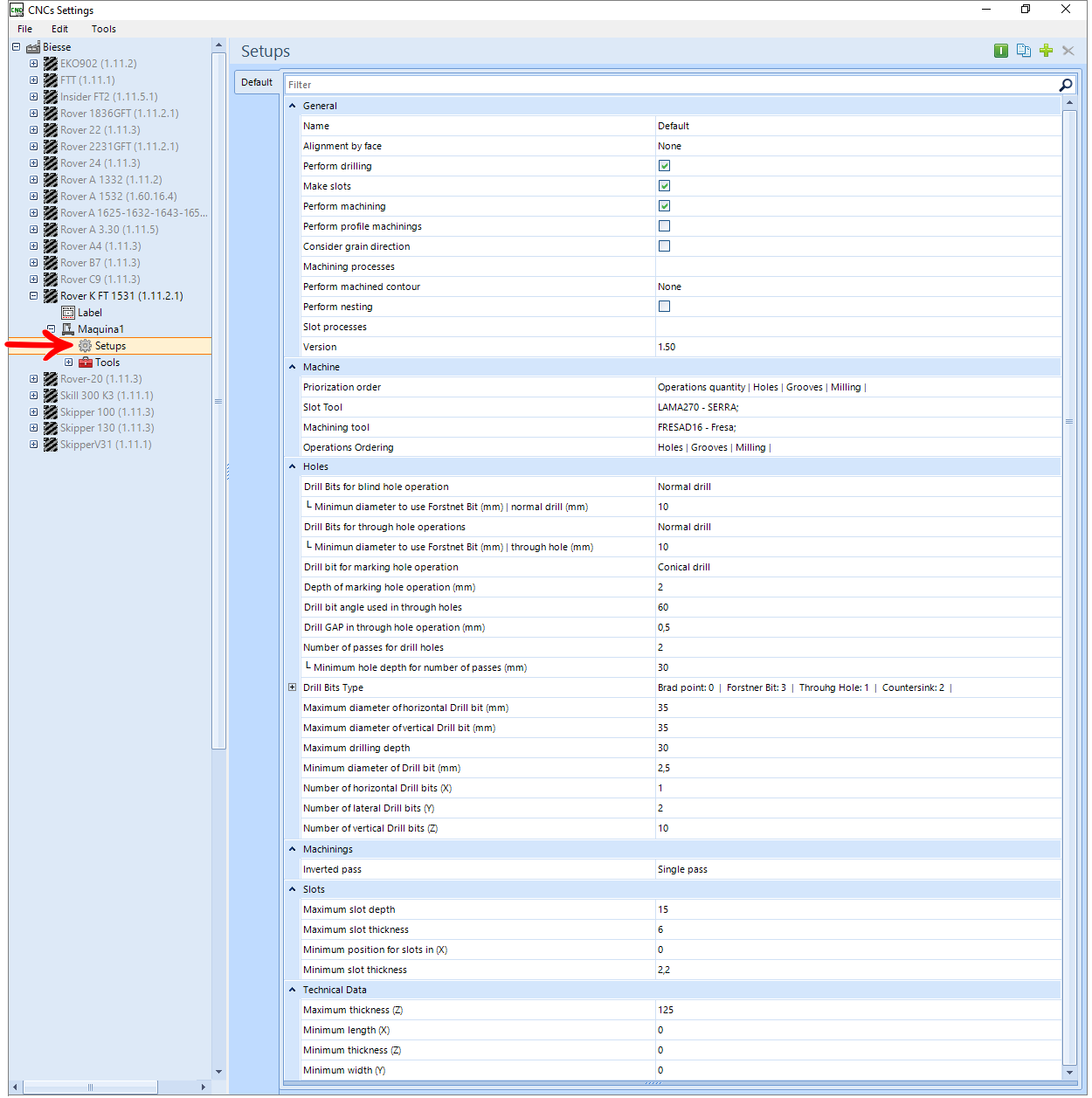Select Rover A 1532 (1.60.16.4) in tree

point(119,197)
